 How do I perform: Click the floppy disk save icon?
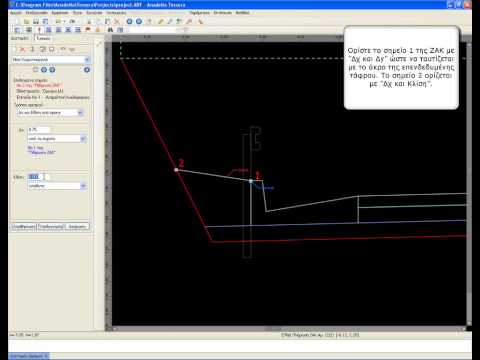click(x=36, y=21)
